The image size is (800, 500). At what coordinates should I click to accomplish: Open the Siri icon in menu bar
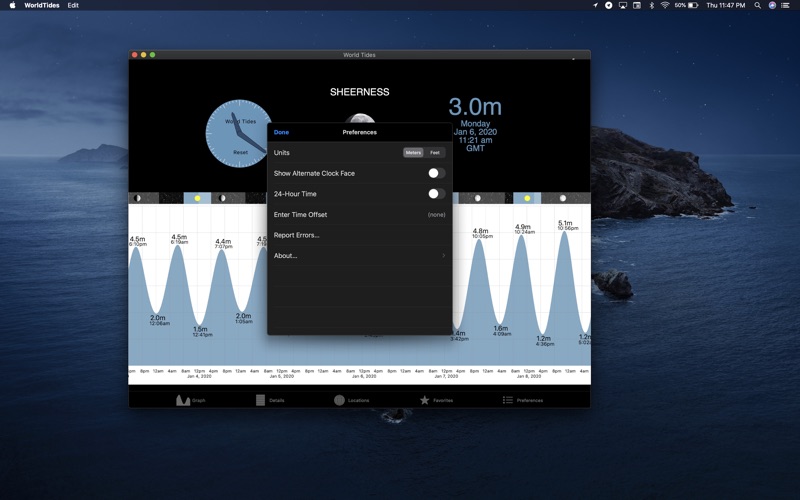click(x=772, y=5)
